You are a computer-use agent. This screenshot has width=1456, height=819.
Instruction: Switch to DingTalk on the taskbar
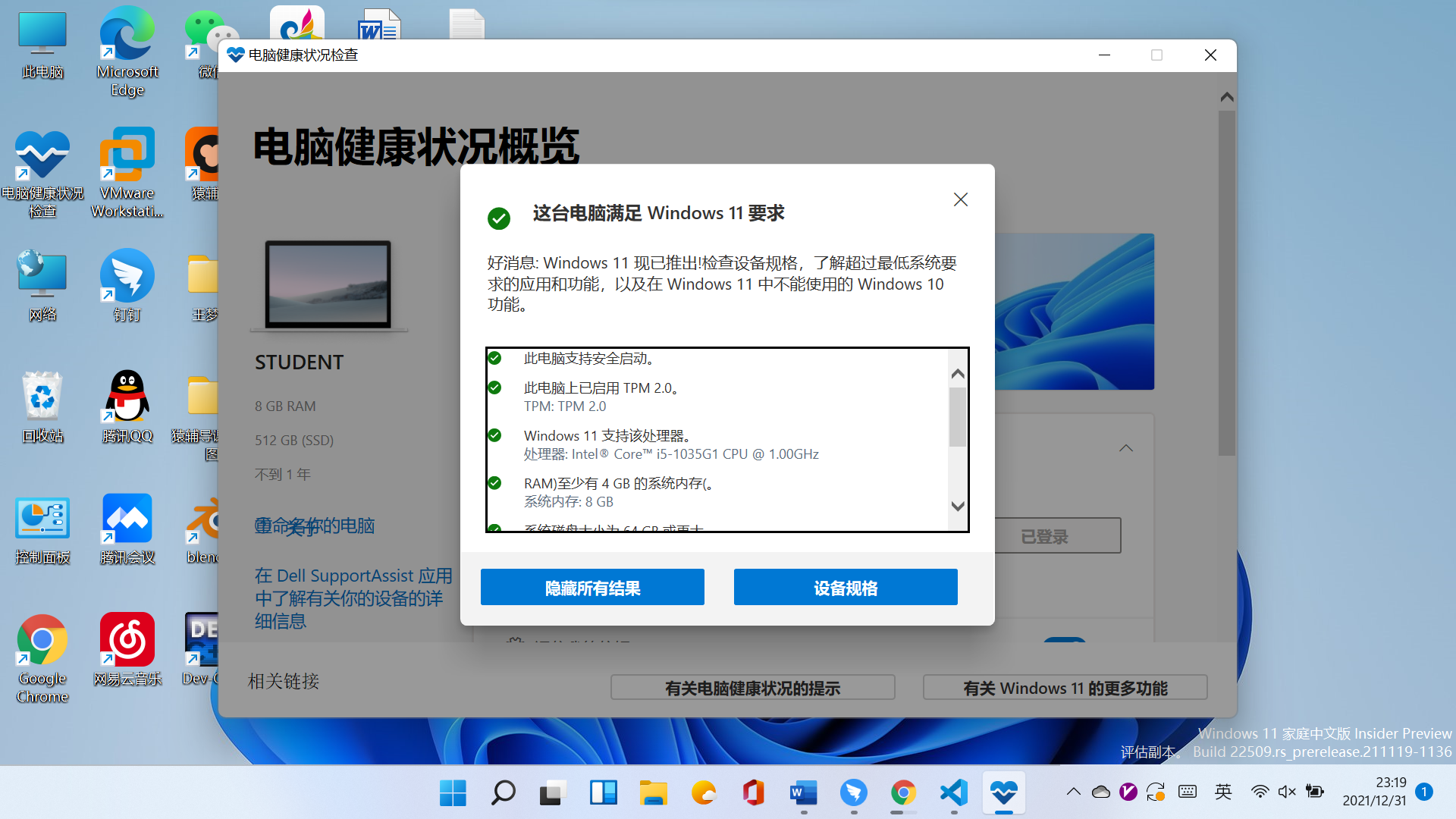(853, 792)
